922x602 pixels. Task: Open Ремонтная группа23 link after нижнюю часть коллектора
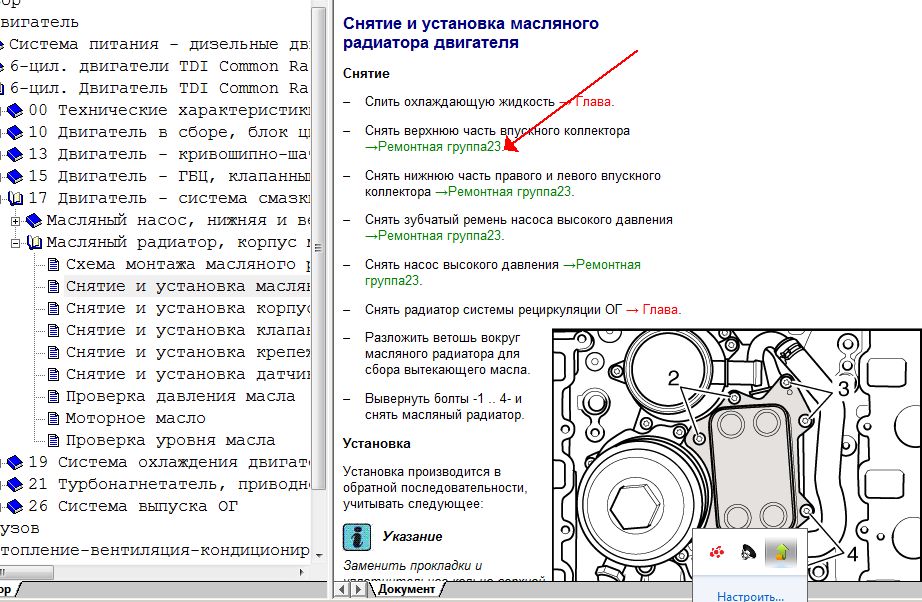pyautogui.click(x=504, y=192)
